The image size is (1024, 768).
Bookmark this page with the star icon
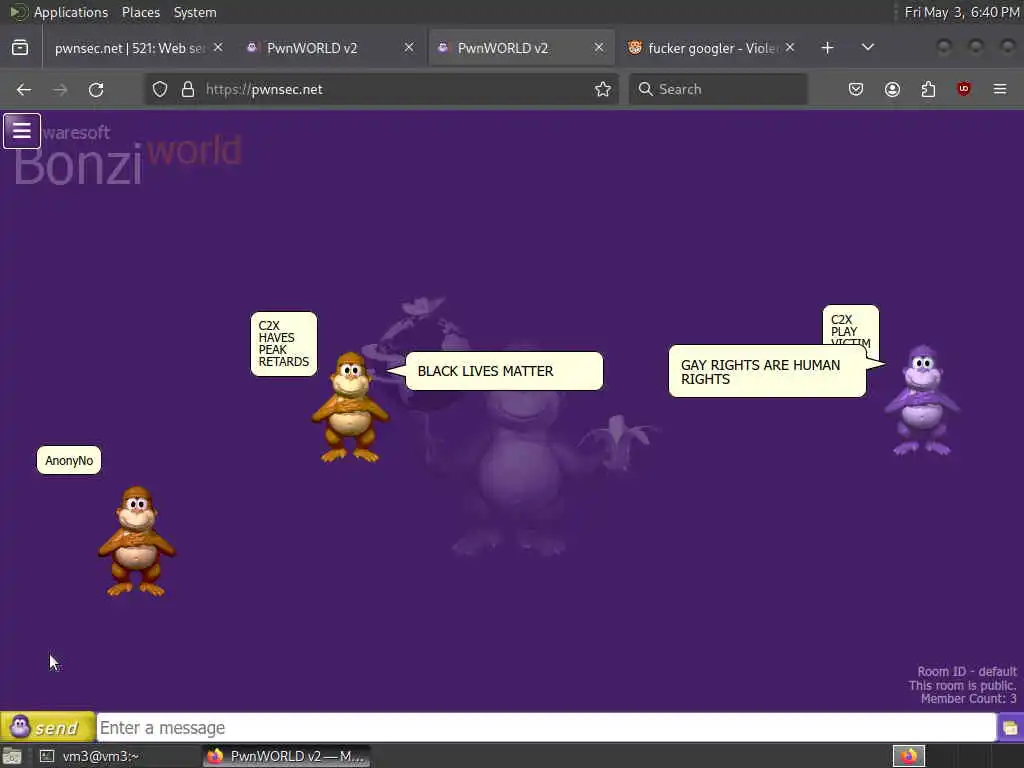pos(603,89)
